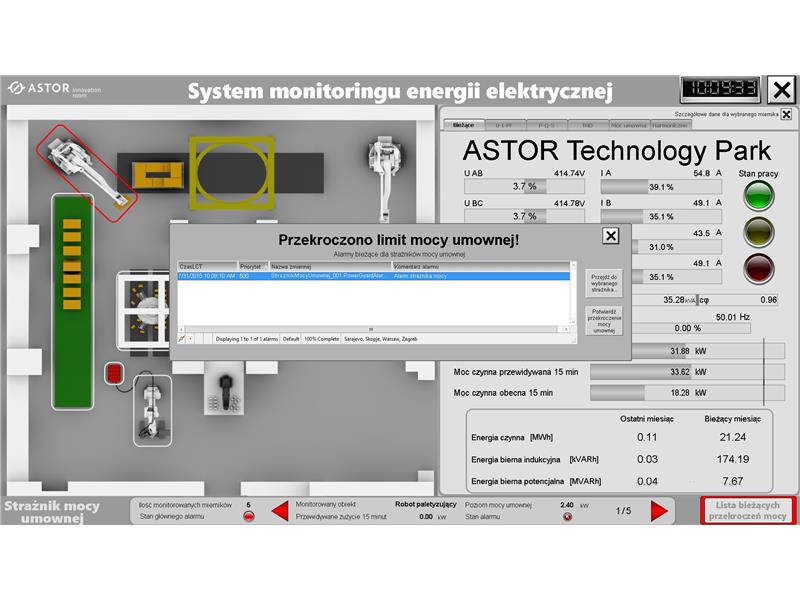Screen dimensions: 800x600
Task: Click the 31.88 kW power bar
Action: click(707, 351)
